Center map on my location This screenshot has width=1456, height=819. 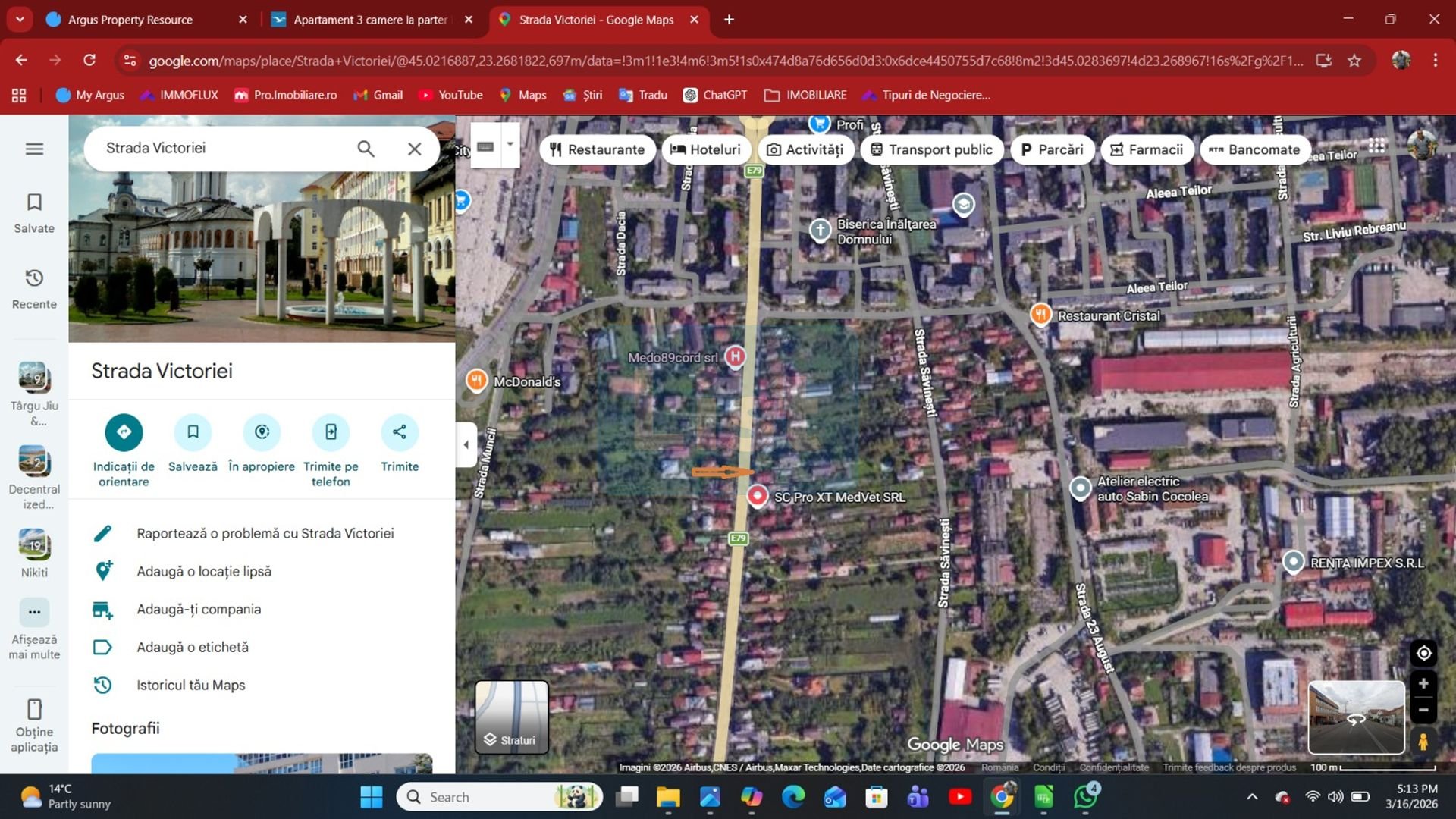pos(1423,653)
